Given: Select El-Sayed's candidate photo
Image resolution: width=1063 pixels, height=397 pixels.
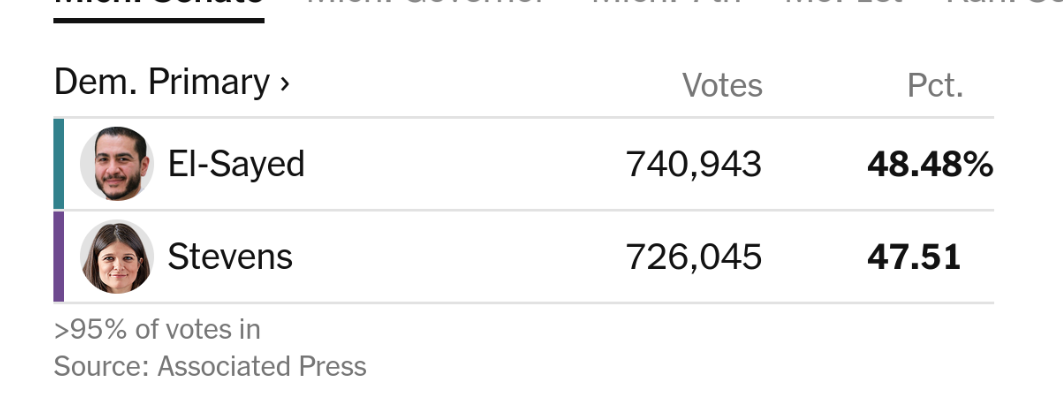Looking at the screenshot, I should pos(117,163).
